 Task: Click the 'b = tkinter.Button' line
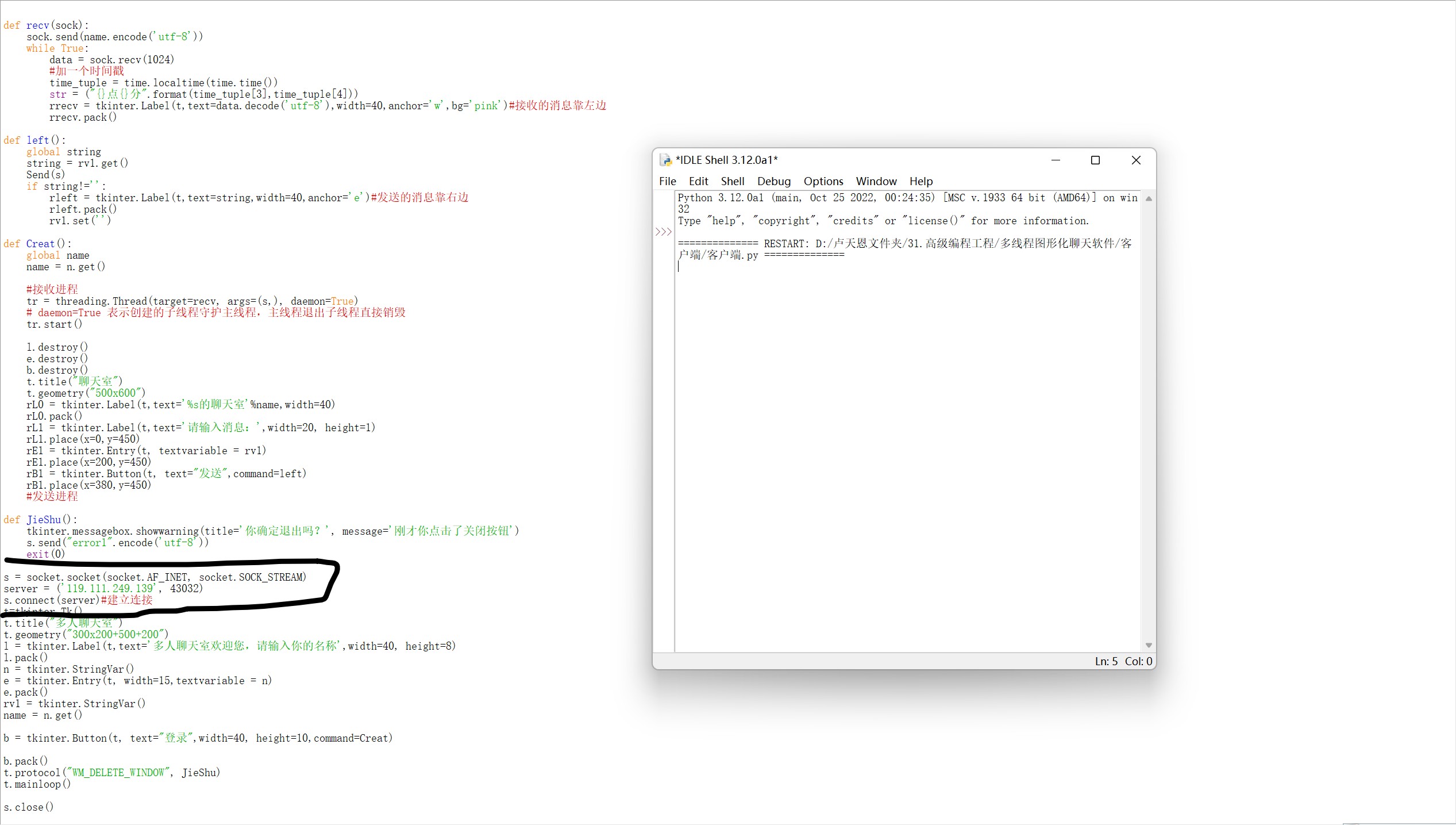(198, 738)
